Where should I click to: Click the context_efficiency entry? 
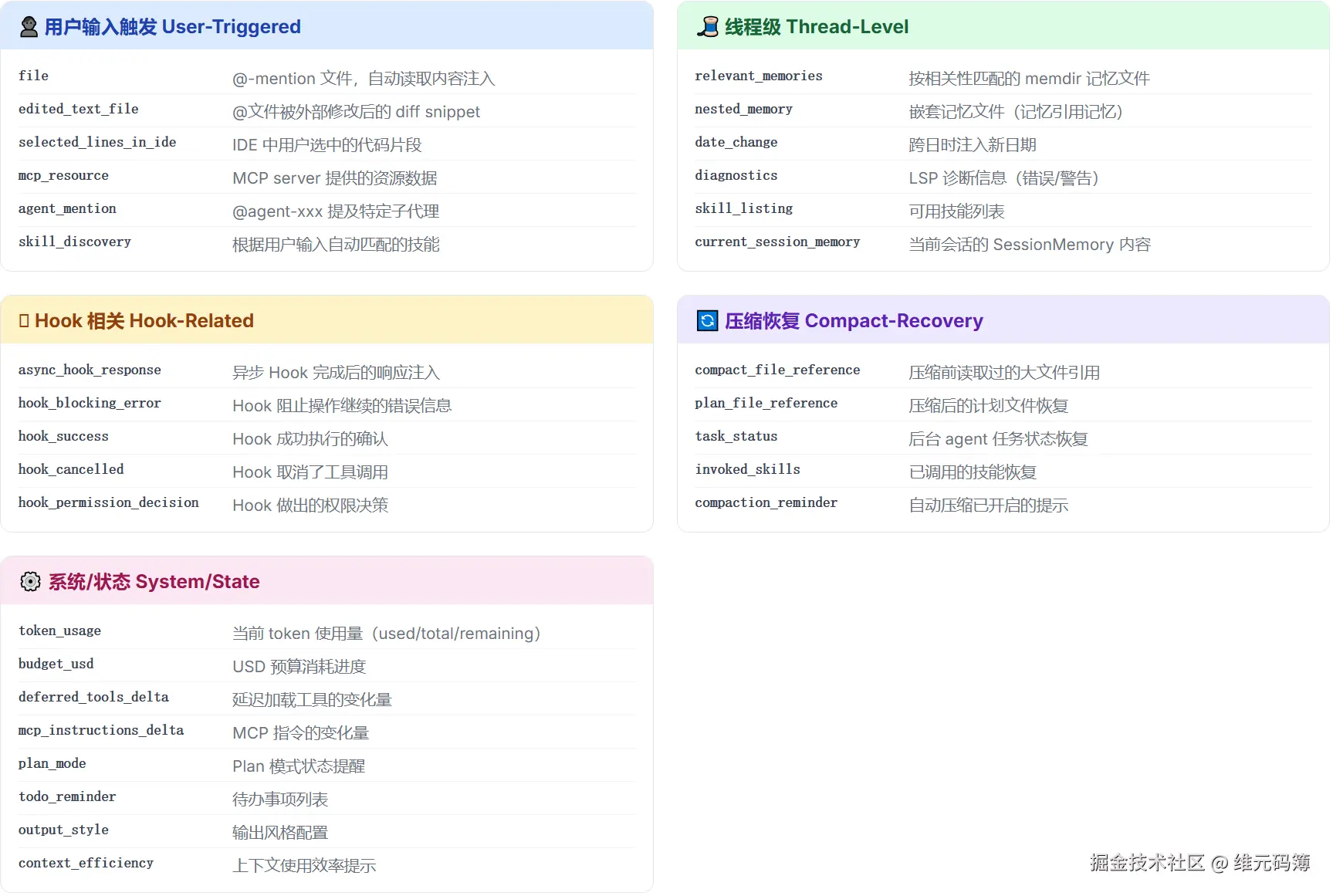click(86, 864)
